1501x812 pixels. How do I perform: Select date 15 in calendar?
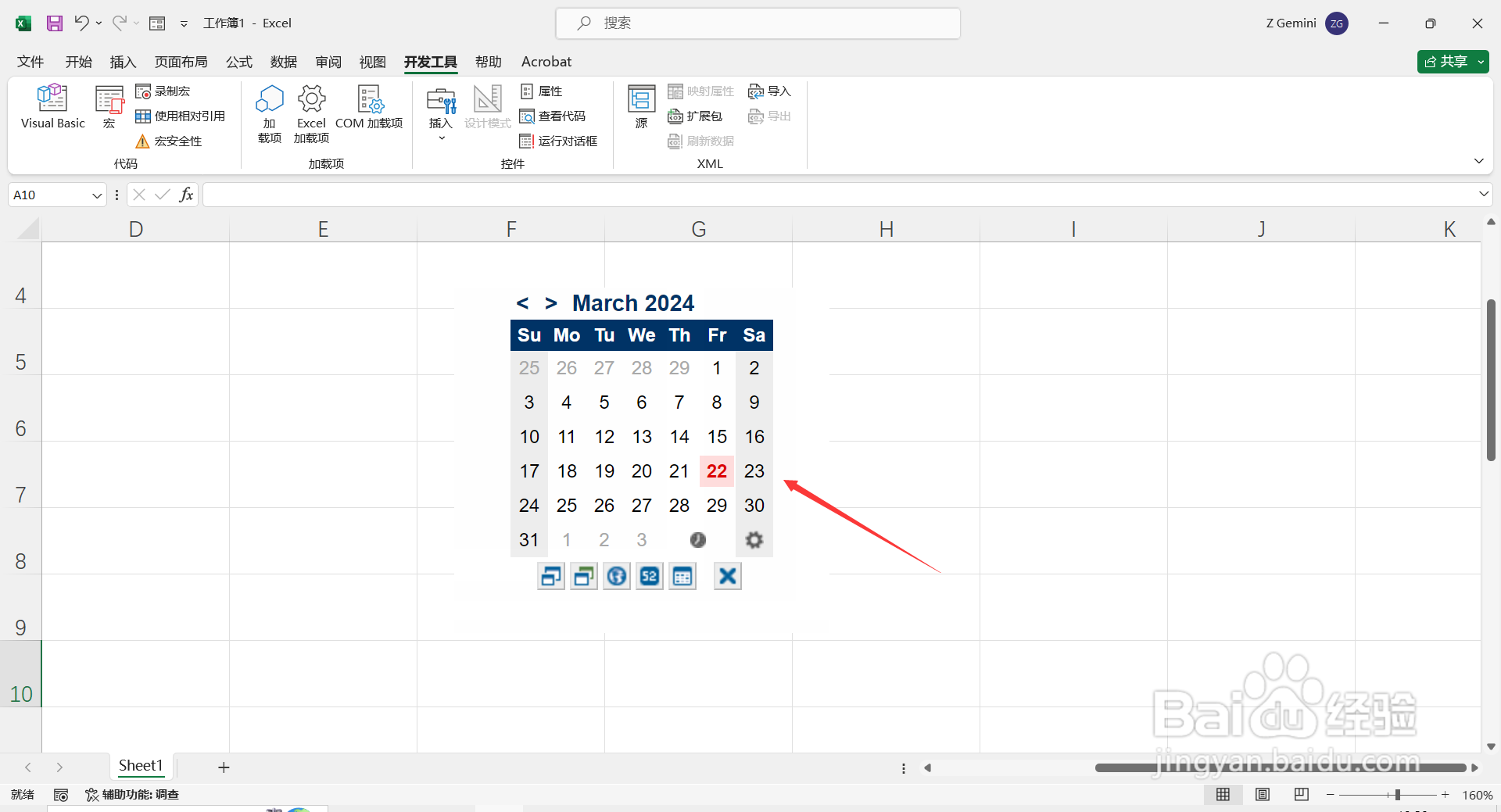(717, 437)
